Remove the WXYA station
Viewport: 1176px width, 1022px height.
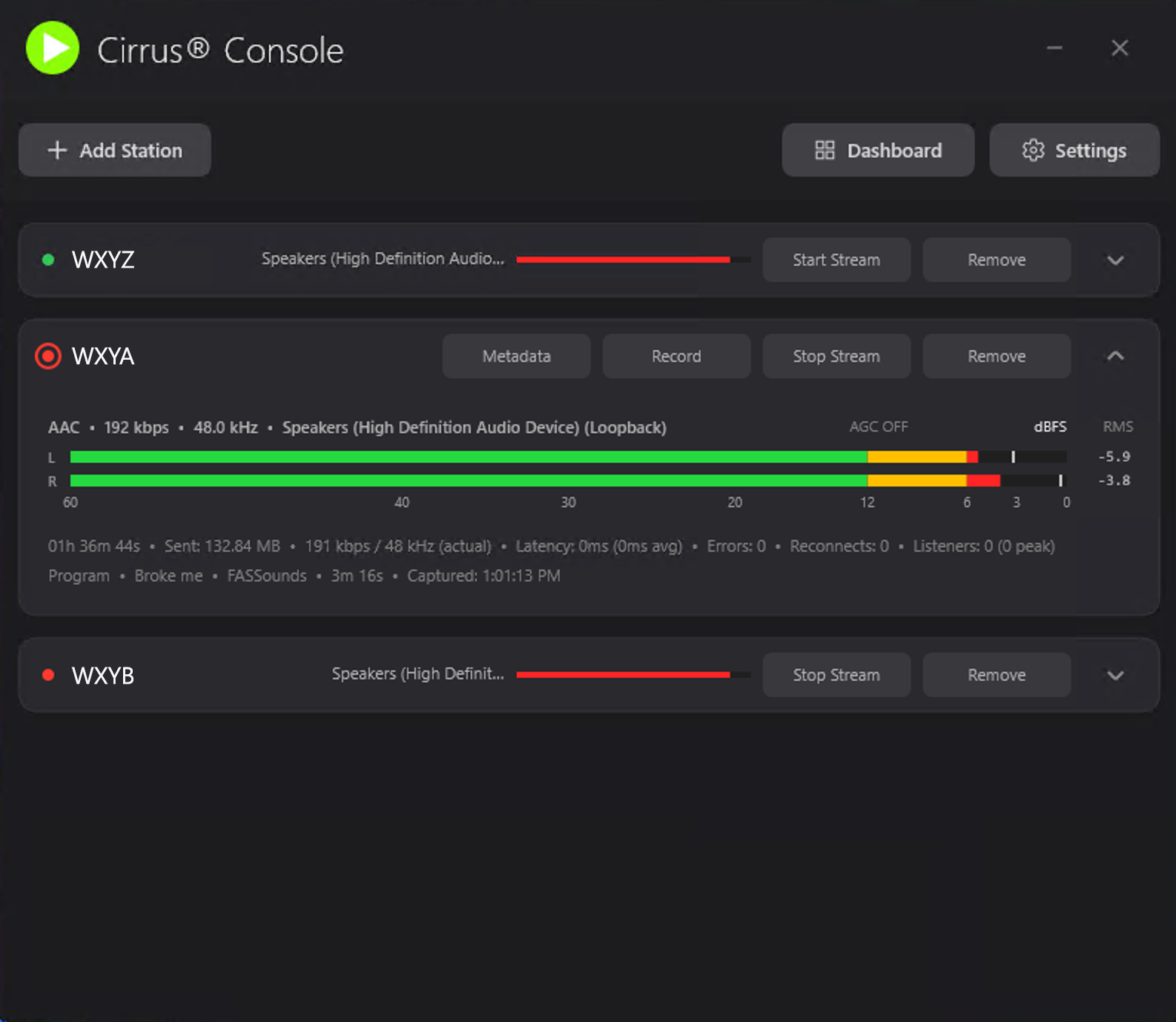[x=997, y=356]
